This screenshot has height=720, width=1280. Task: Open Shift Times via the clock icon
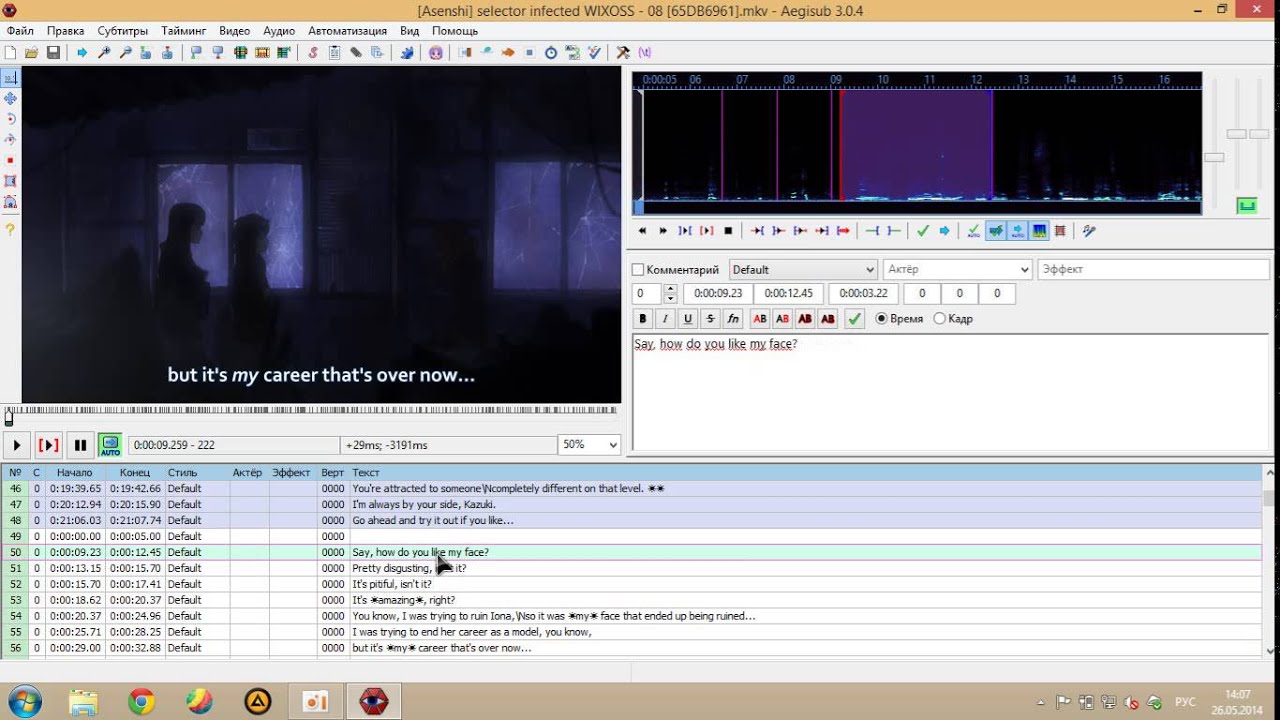[x=551, y=52]
